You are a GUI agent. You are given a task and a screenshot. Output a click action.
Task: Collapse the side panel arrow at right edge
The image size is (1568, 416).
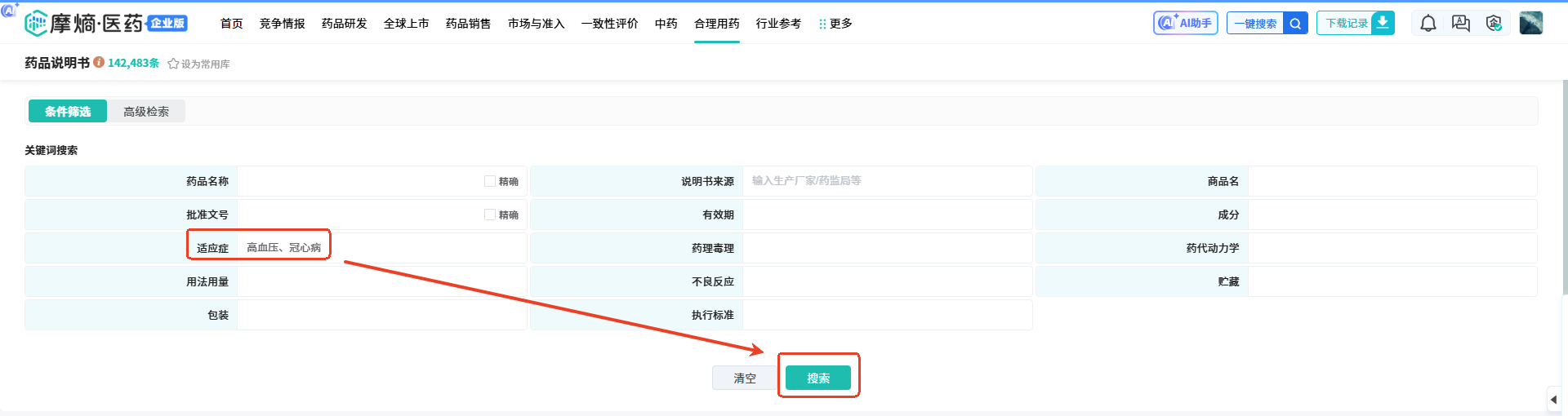1553,400
